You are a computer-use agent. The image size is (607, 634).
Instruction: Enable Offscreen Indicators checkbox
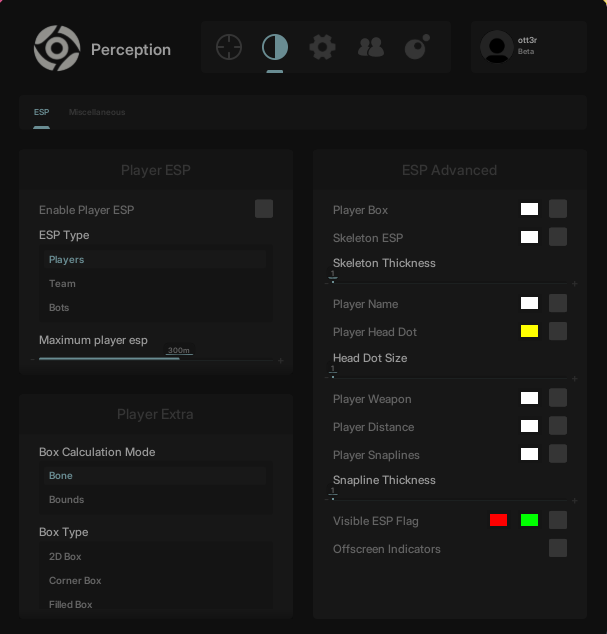[558, 548]
